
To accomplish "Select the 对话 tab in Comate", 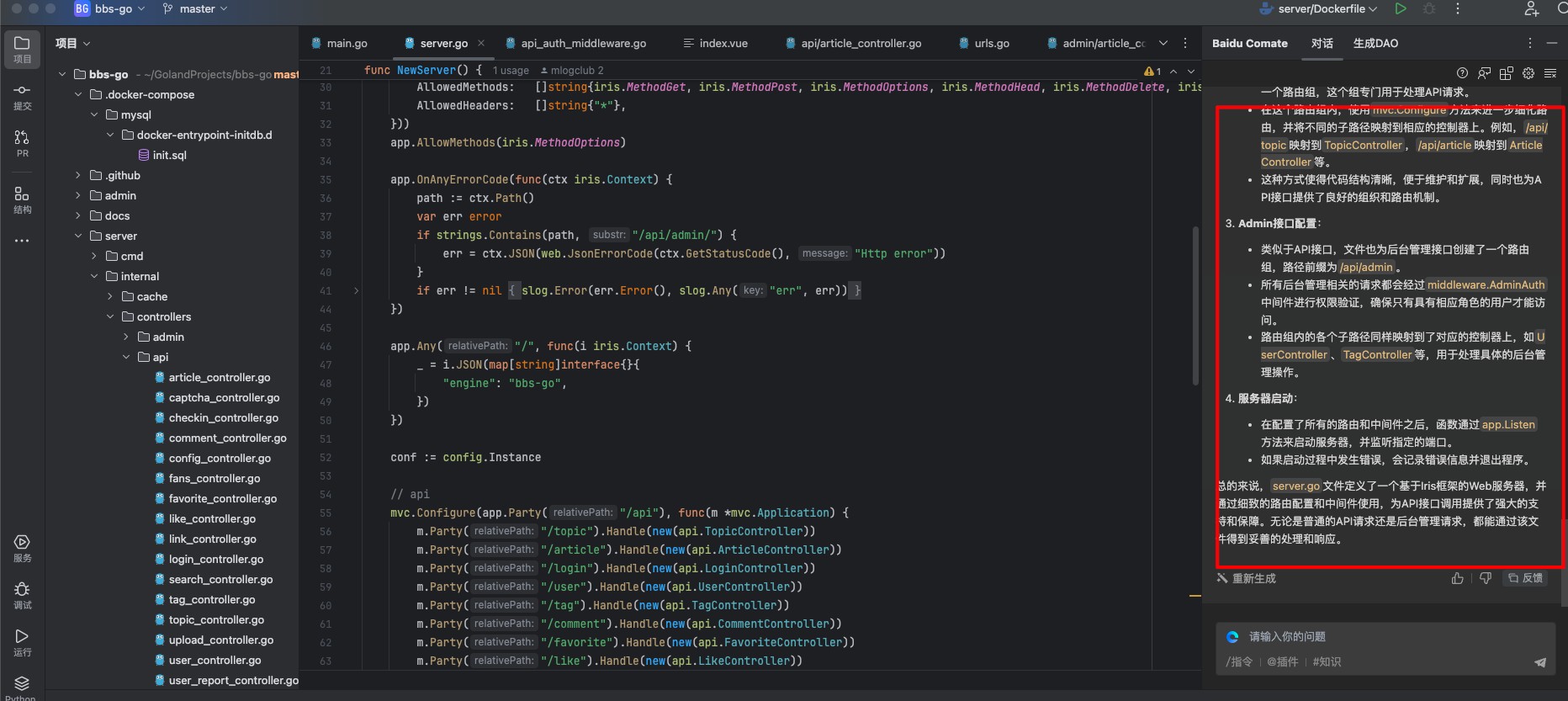I will (1322, 43).
